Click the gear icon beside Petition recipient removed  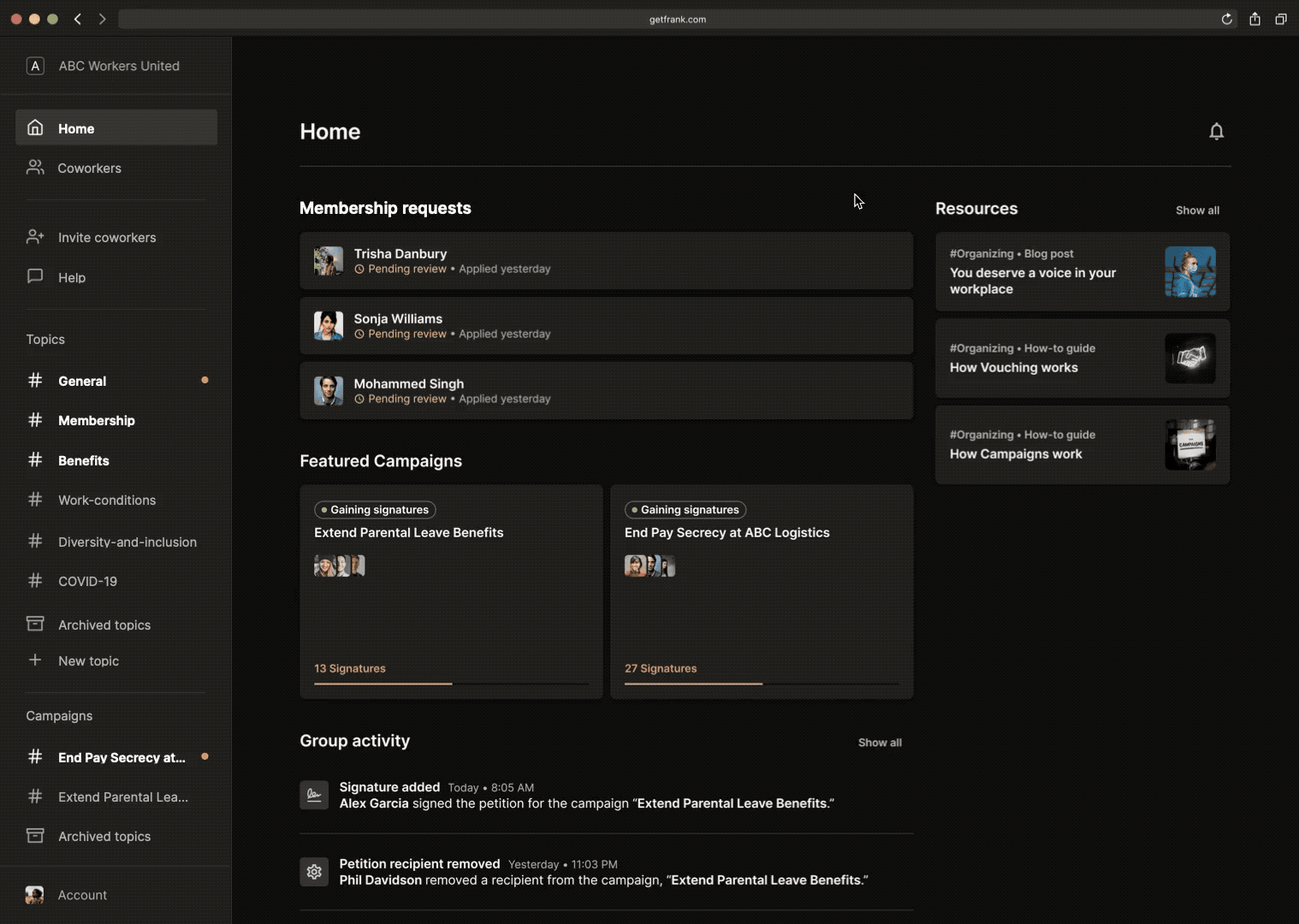pos(314,872)
